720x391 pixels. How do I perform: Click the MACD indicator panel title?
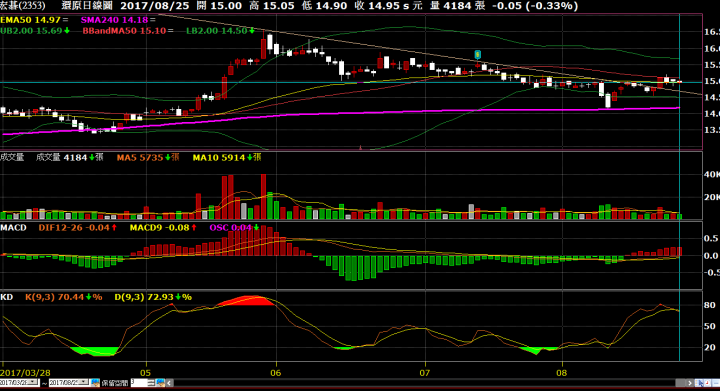pyautogui.click(x=13, y=228)
